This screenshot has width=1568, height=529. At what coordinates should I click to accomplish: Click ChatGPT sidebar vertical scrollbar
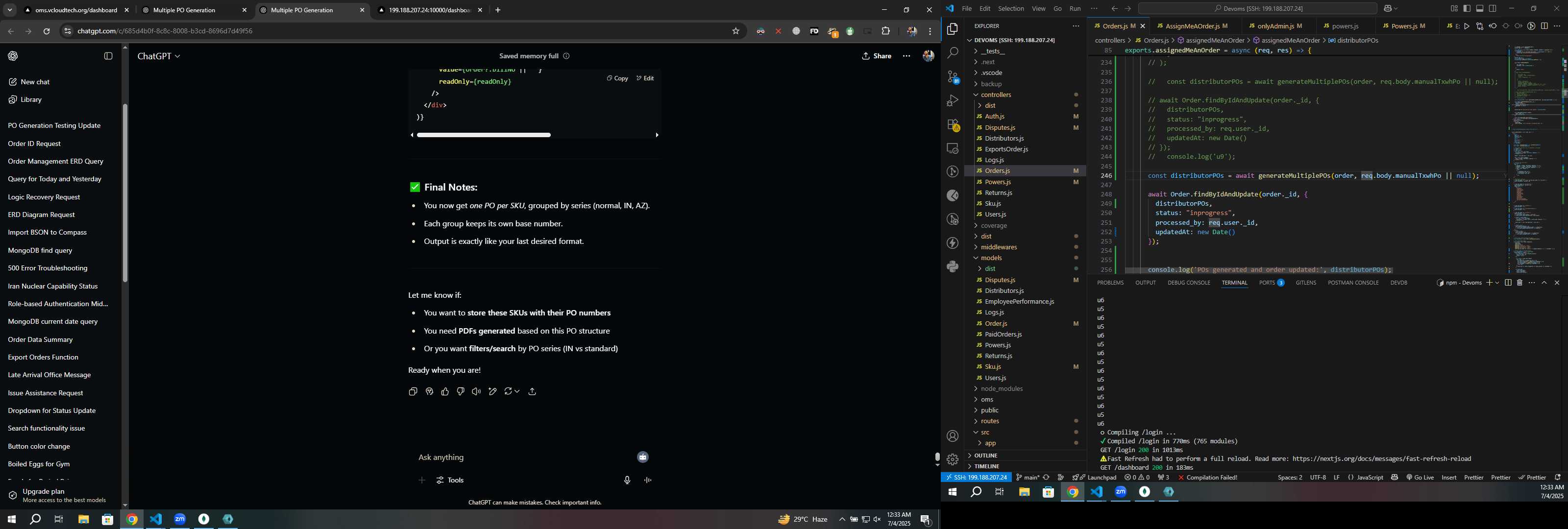pos(125,192)
